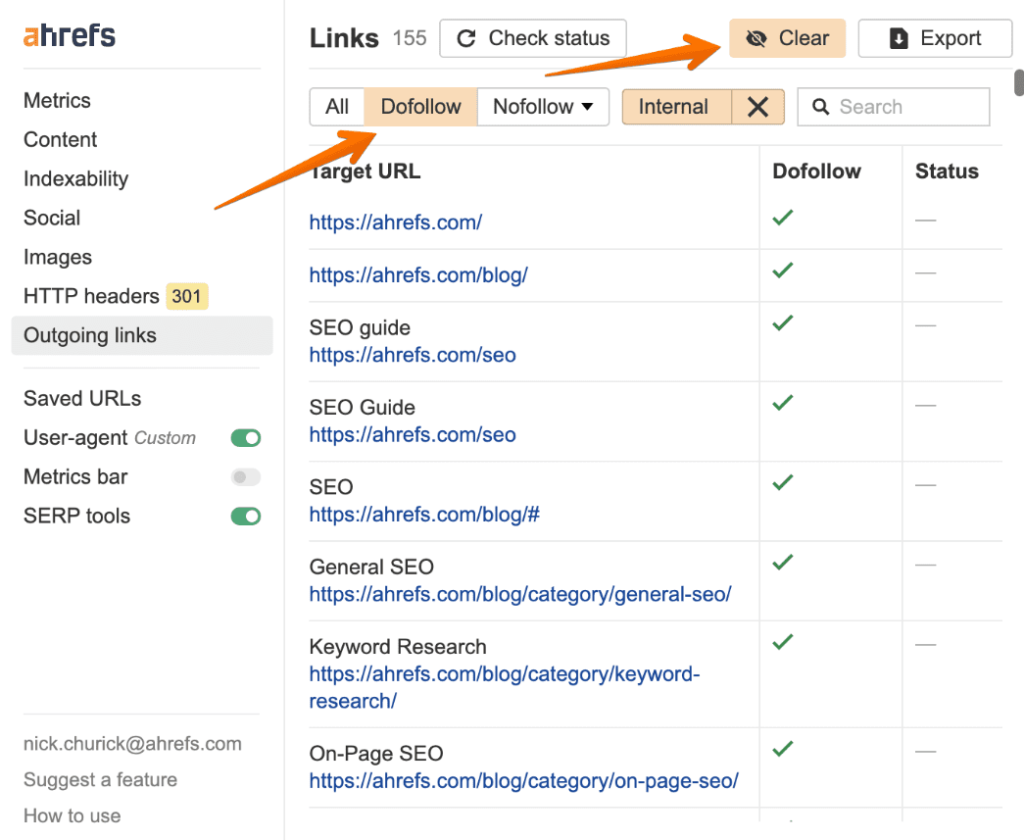The image size is (1024, 840).
Task: Select the Dofollow filter tab
Action: click(x=421, y=106)
